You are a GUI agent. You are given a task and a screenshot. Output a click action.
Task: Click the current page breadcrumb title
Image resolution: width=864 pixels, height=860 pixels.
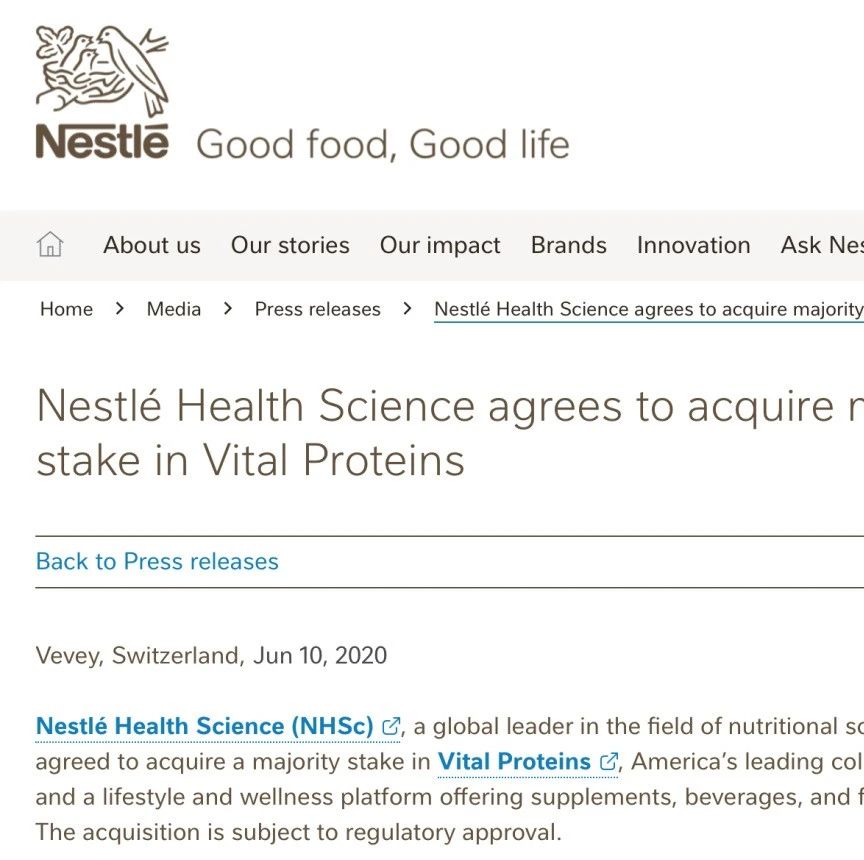[649, 310]
